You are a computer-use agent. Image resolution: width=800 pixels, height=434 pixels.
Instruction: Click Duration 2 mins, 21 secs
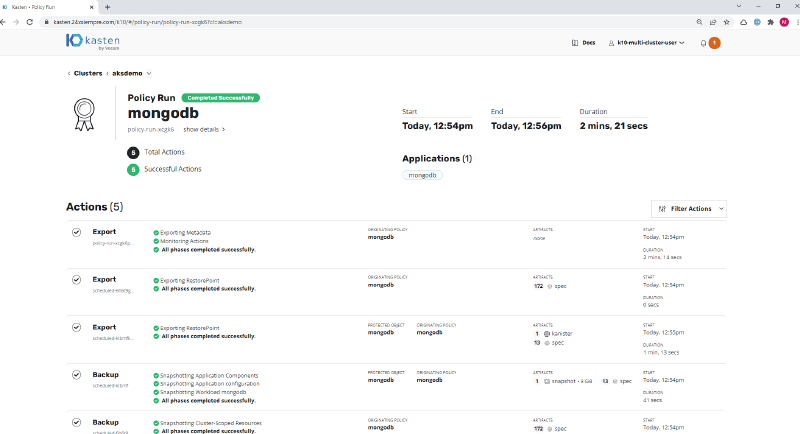[x=613, y=126]
